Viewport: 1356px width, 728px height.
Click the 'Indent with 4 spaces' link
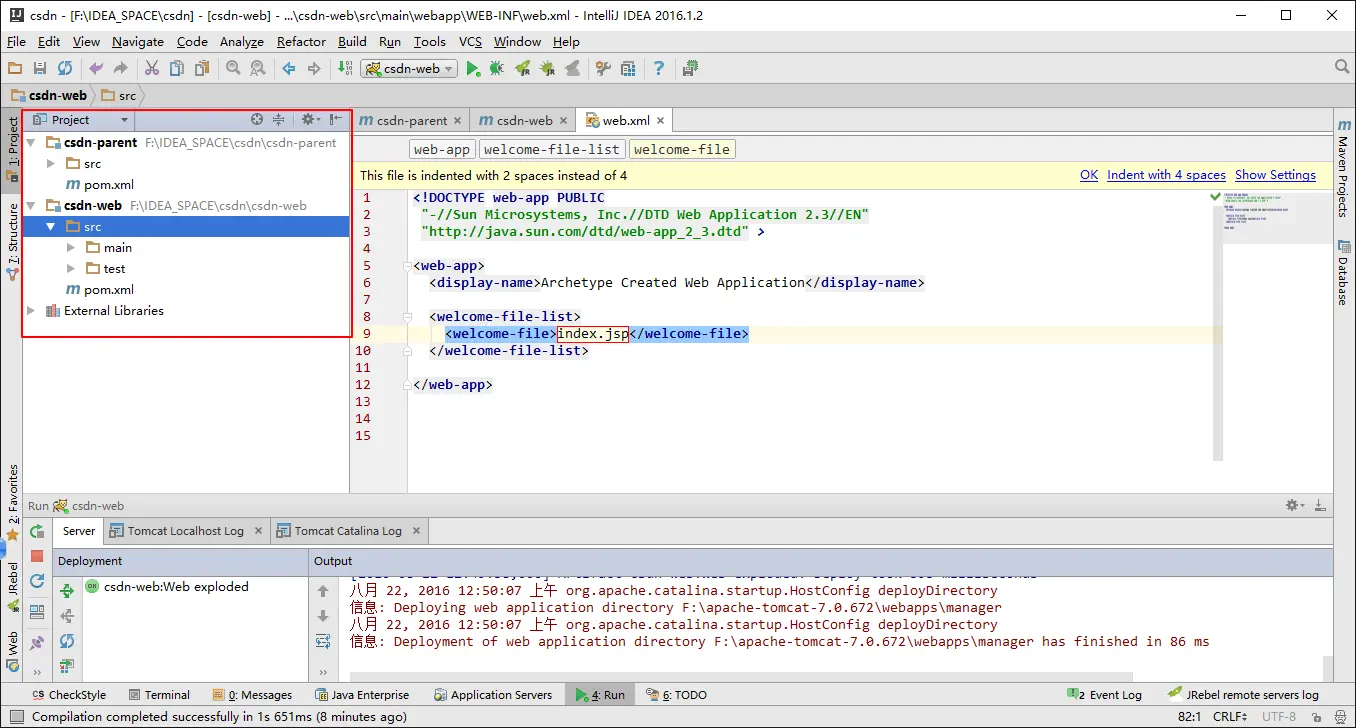(1166, 175)
